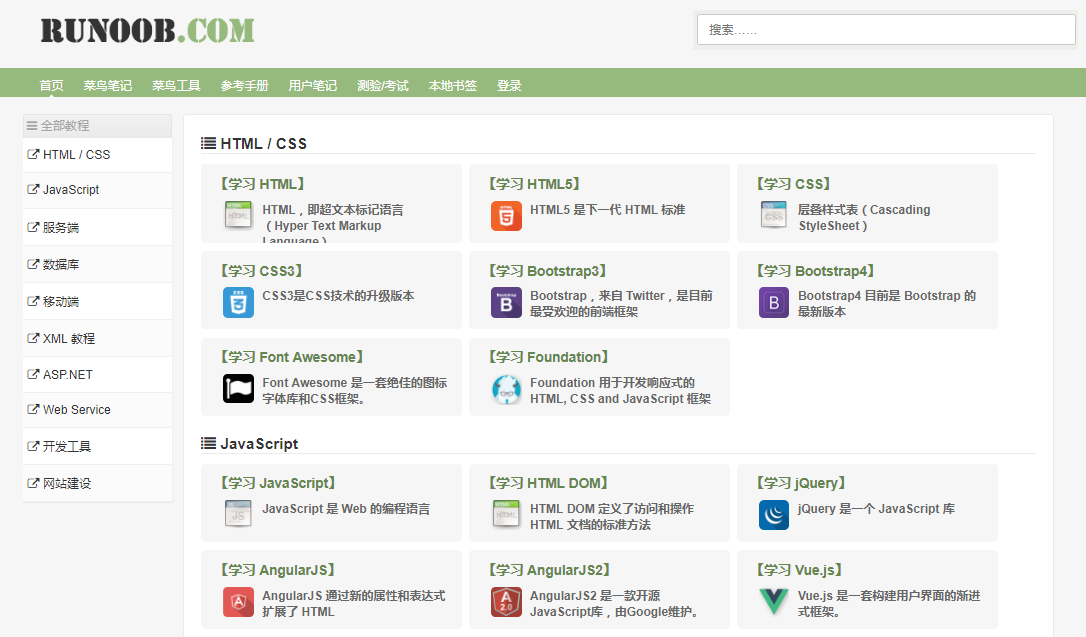Image resolution: width=1086 pixels, height=637 pixels.
Task: Open the 【学习 HTML DOM】 title link
Action: 548,483
